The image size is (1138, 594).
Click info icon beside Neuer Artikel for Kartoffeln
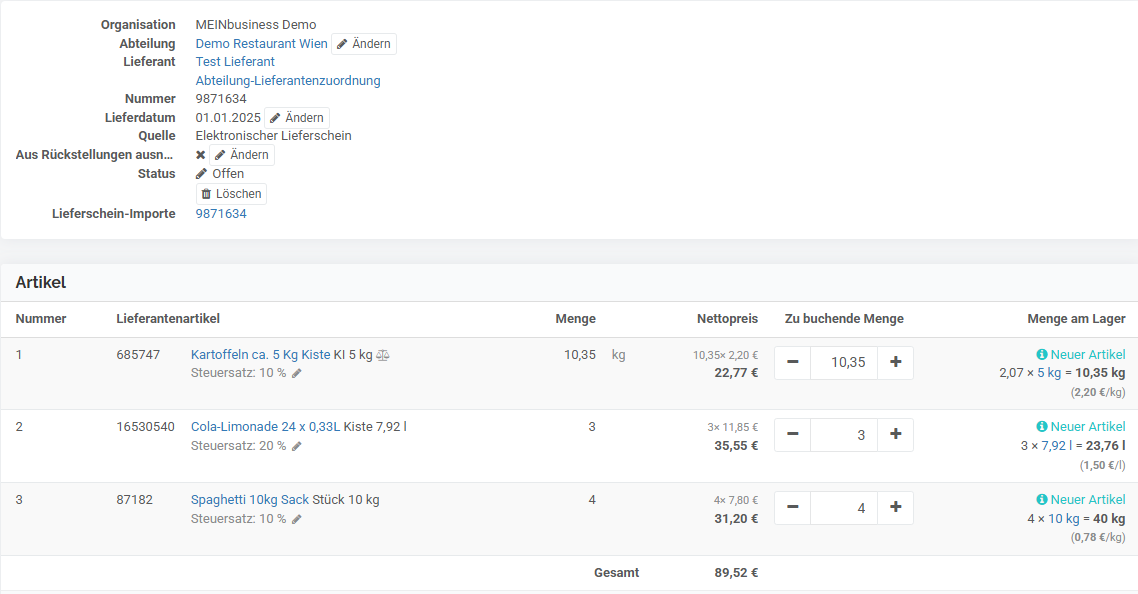[x=1042, y=355]
